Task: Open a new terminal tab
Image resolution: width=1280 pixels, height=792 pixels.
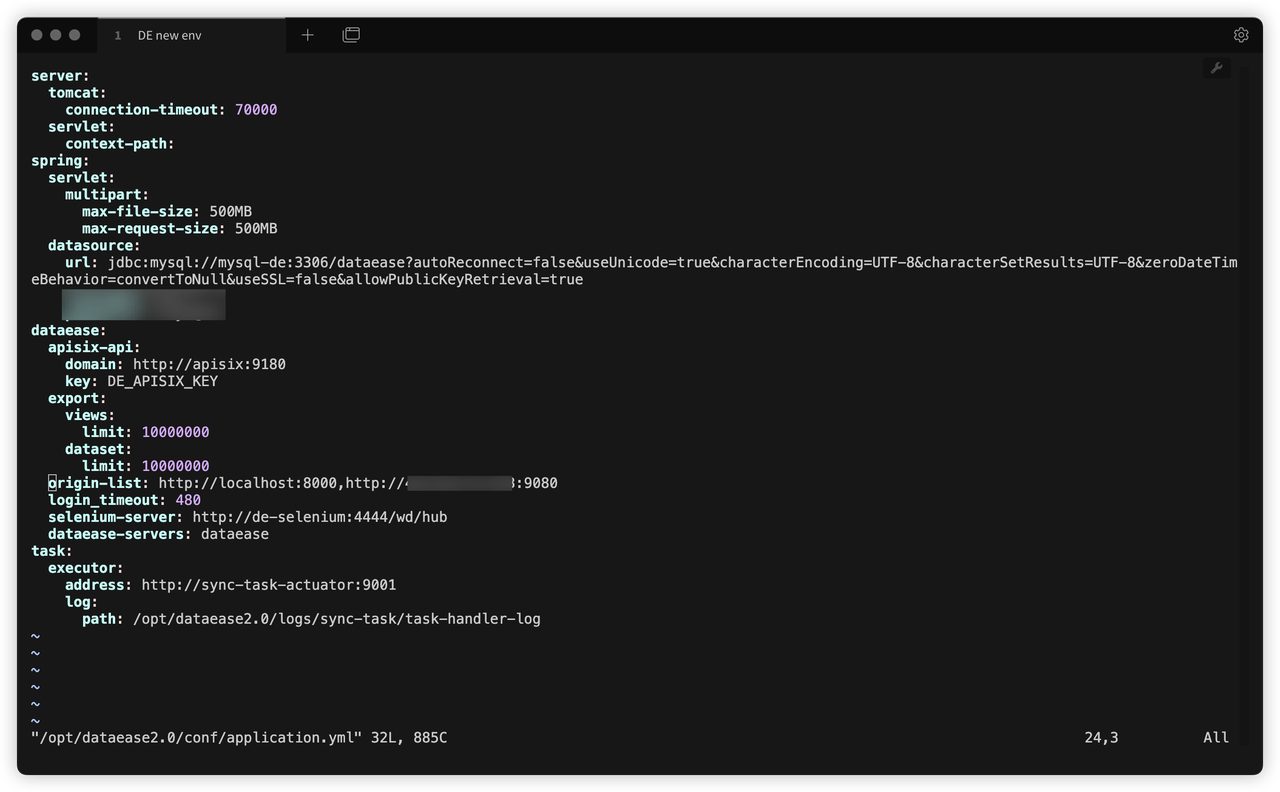Action: [307, 35]
